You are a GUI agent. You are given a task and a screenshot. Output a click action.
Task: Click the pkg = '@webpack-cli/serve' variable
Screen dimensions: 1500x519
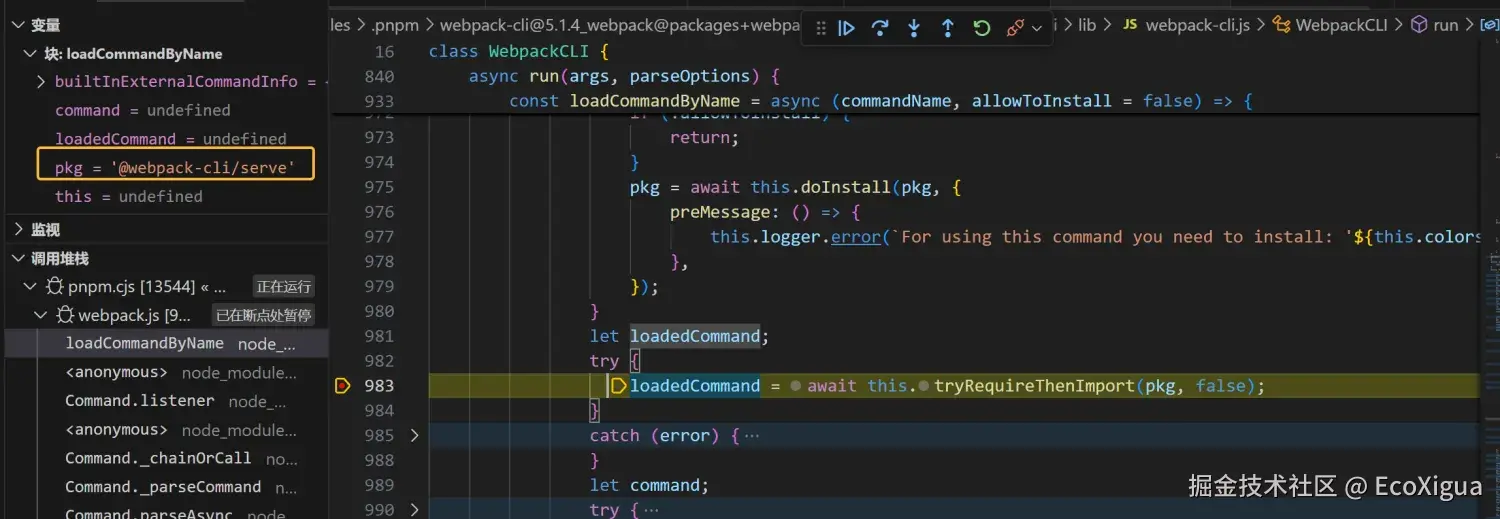[x=175, y=167]
